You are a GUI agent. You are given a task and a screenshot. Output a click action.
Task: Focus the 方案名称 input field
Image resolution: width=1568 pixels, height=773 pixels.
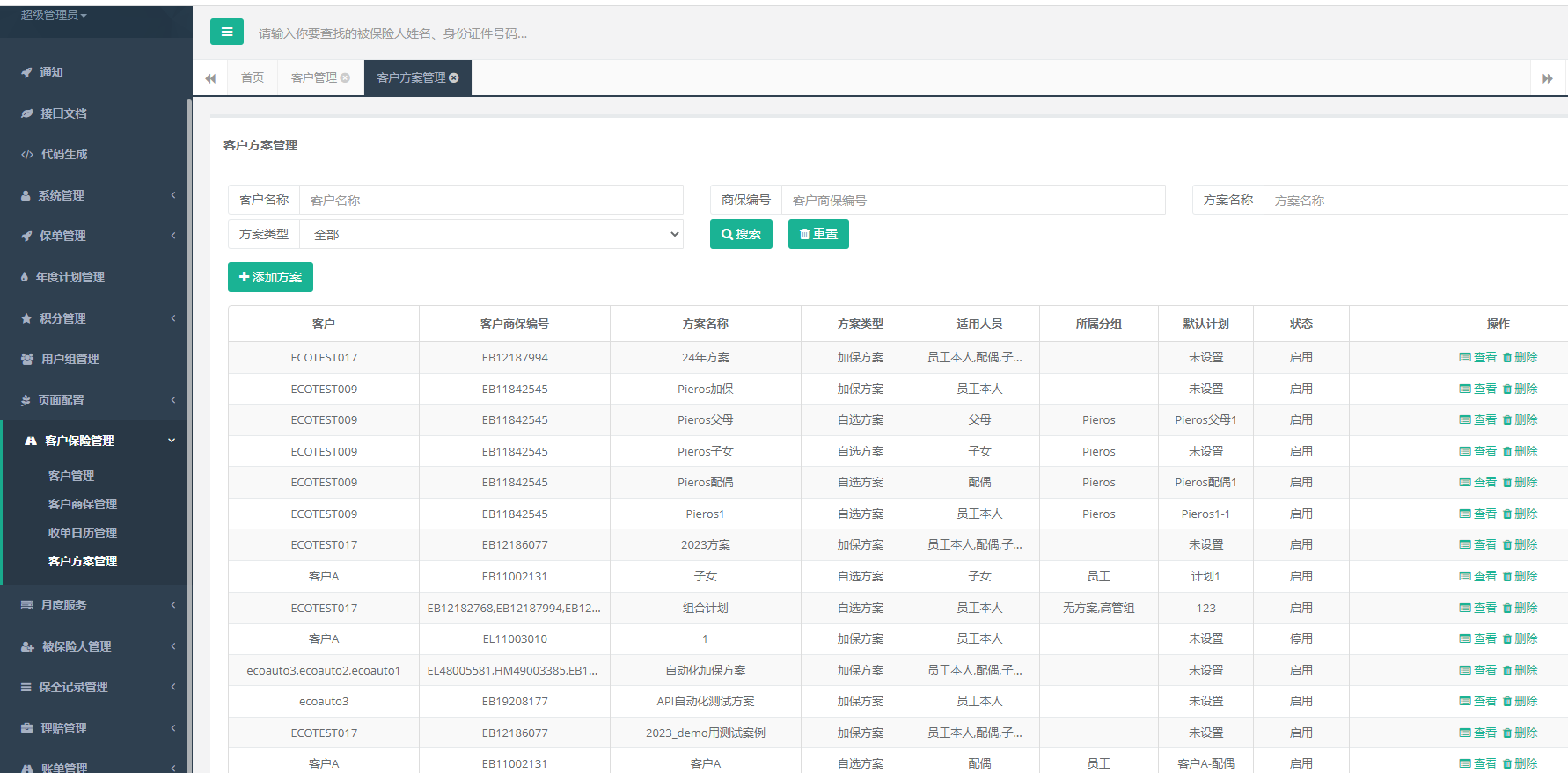(x=1416, y=200)
